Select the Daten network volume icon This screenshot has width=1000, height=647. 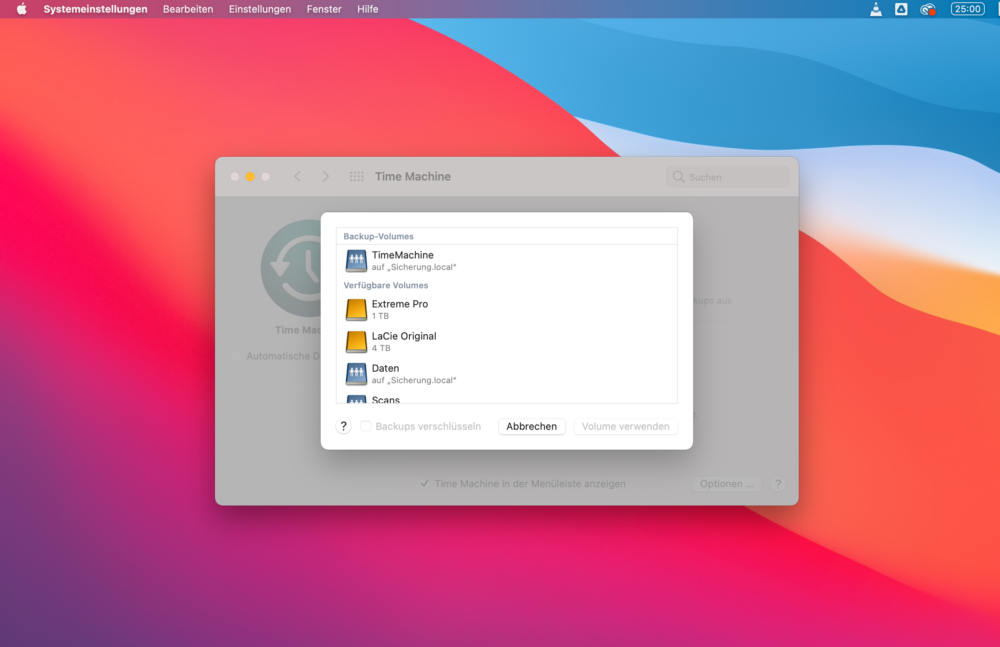pos(356,374)
